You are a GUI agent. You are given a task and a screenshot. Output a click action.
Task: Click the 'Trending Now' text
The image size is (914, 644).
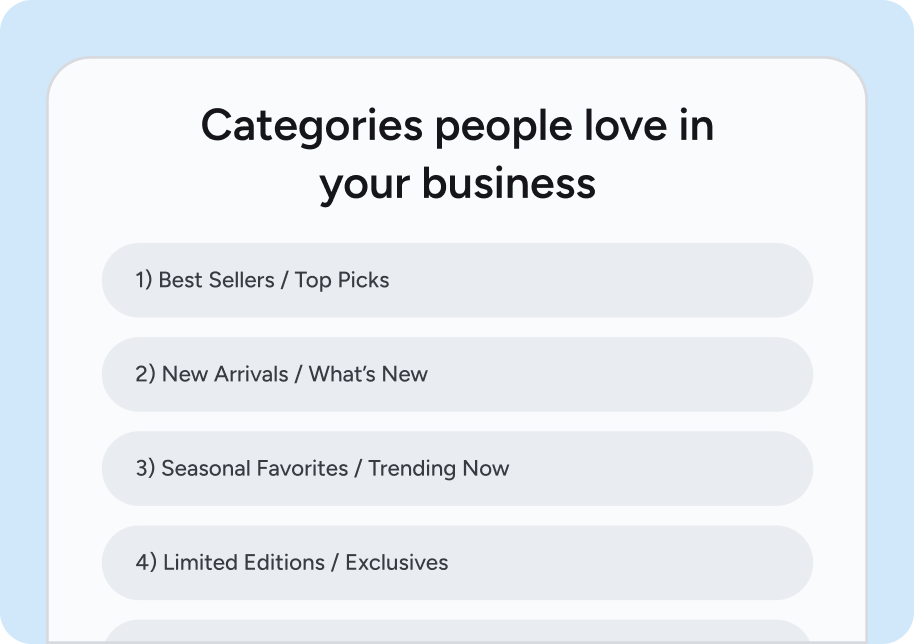(x=438, y=468)
